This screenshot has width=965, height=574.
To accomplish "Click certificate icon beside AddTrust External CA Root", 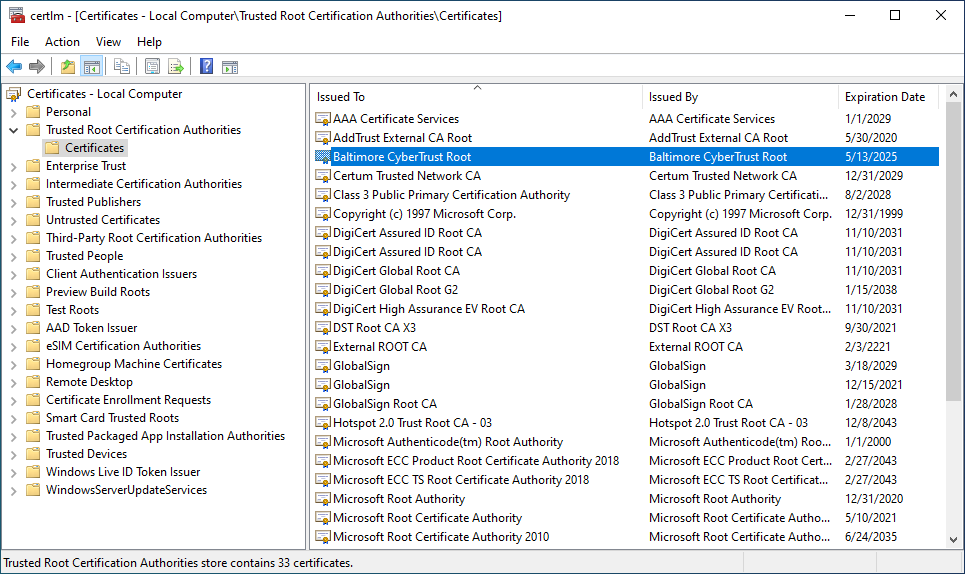I will click(322, 138).
